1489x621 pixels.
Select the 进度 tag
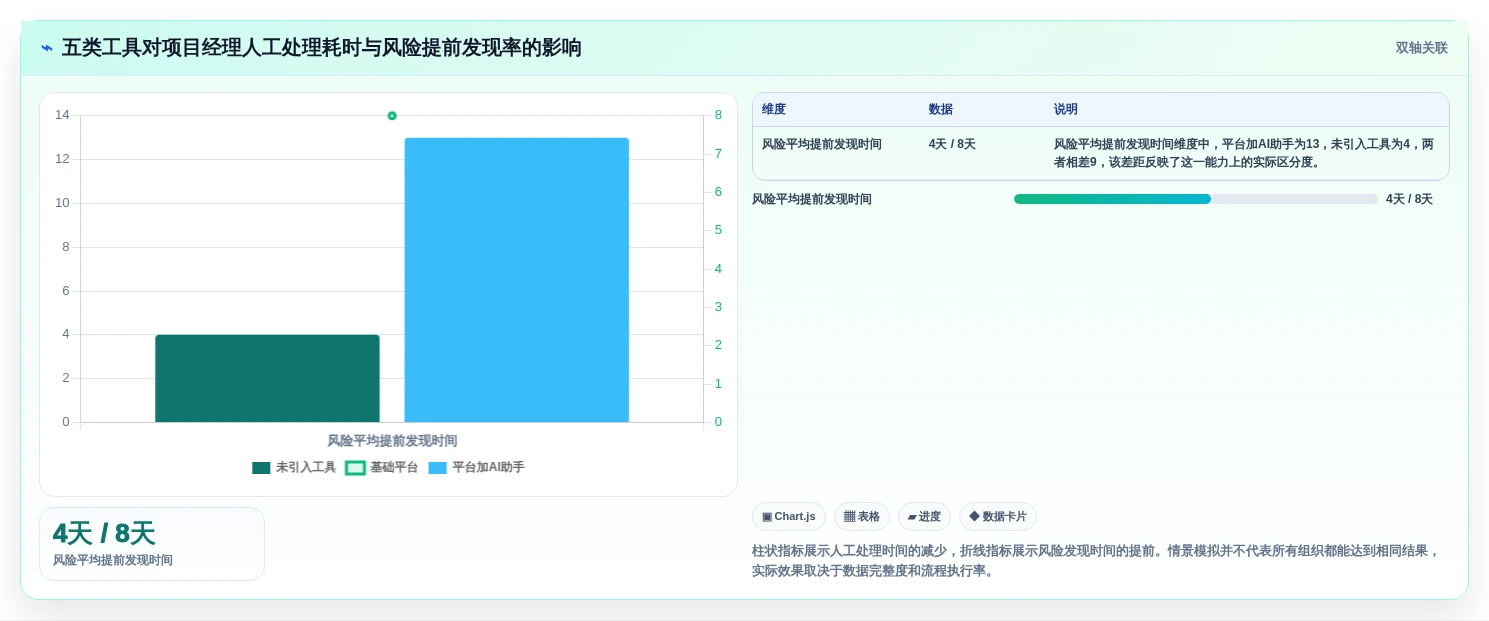924,516
